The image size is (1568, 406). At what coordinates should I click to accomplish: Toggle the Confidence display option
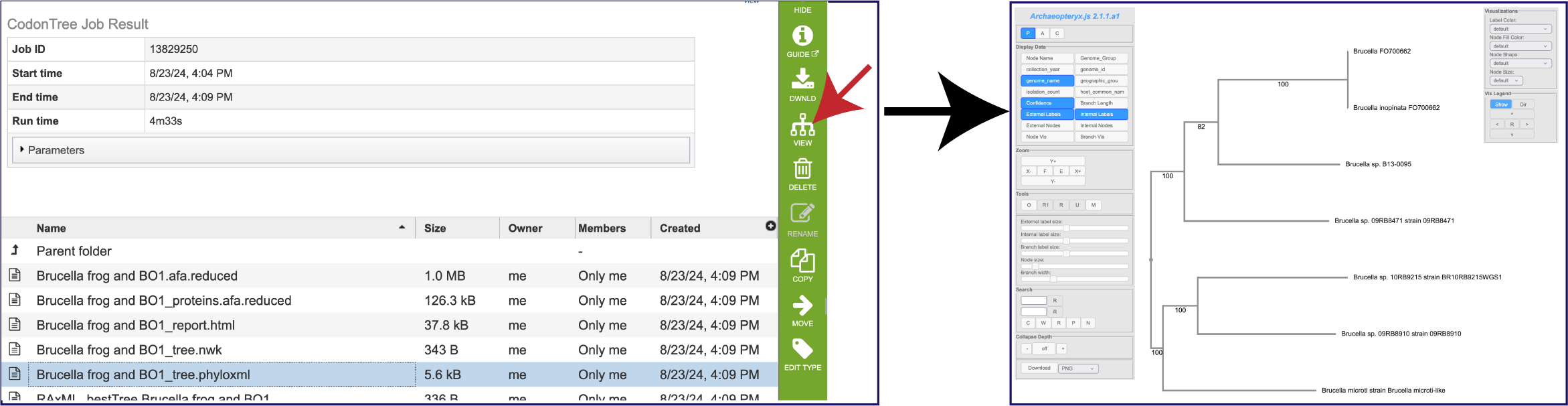(x=1047, y=103)
